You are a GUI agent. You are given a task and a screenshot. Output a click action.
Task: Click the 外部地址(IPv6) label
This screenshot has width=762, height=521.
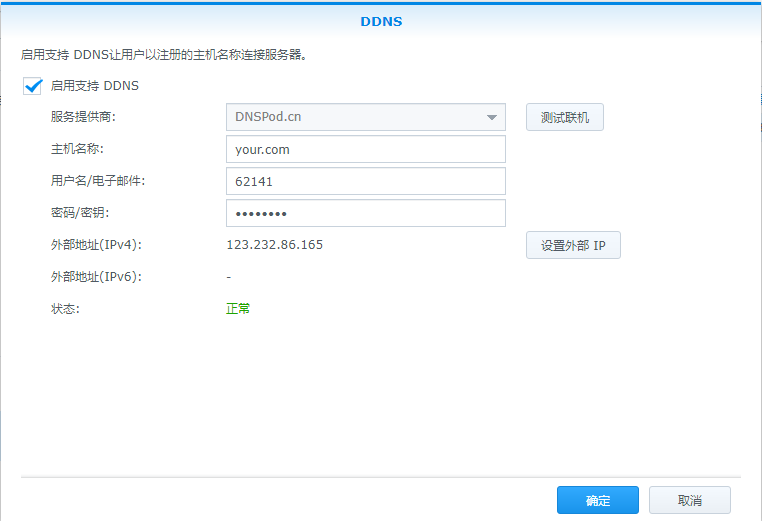(96, 277)
